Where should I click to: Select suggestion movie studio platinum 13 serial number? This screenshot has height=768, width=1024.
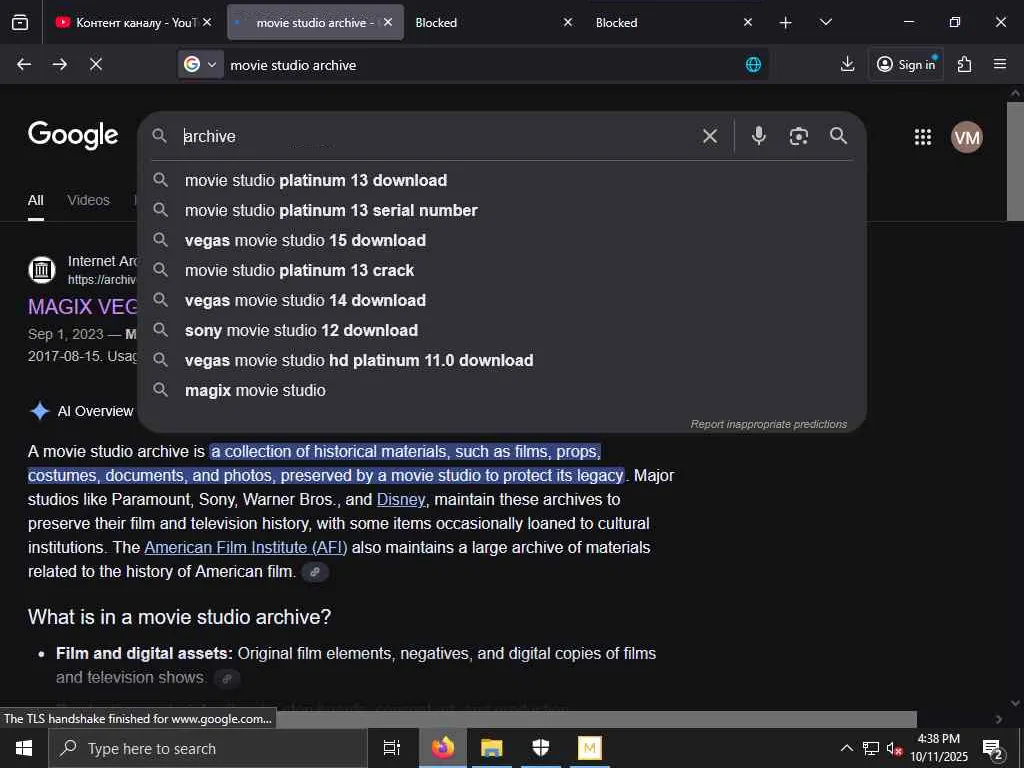502,210
